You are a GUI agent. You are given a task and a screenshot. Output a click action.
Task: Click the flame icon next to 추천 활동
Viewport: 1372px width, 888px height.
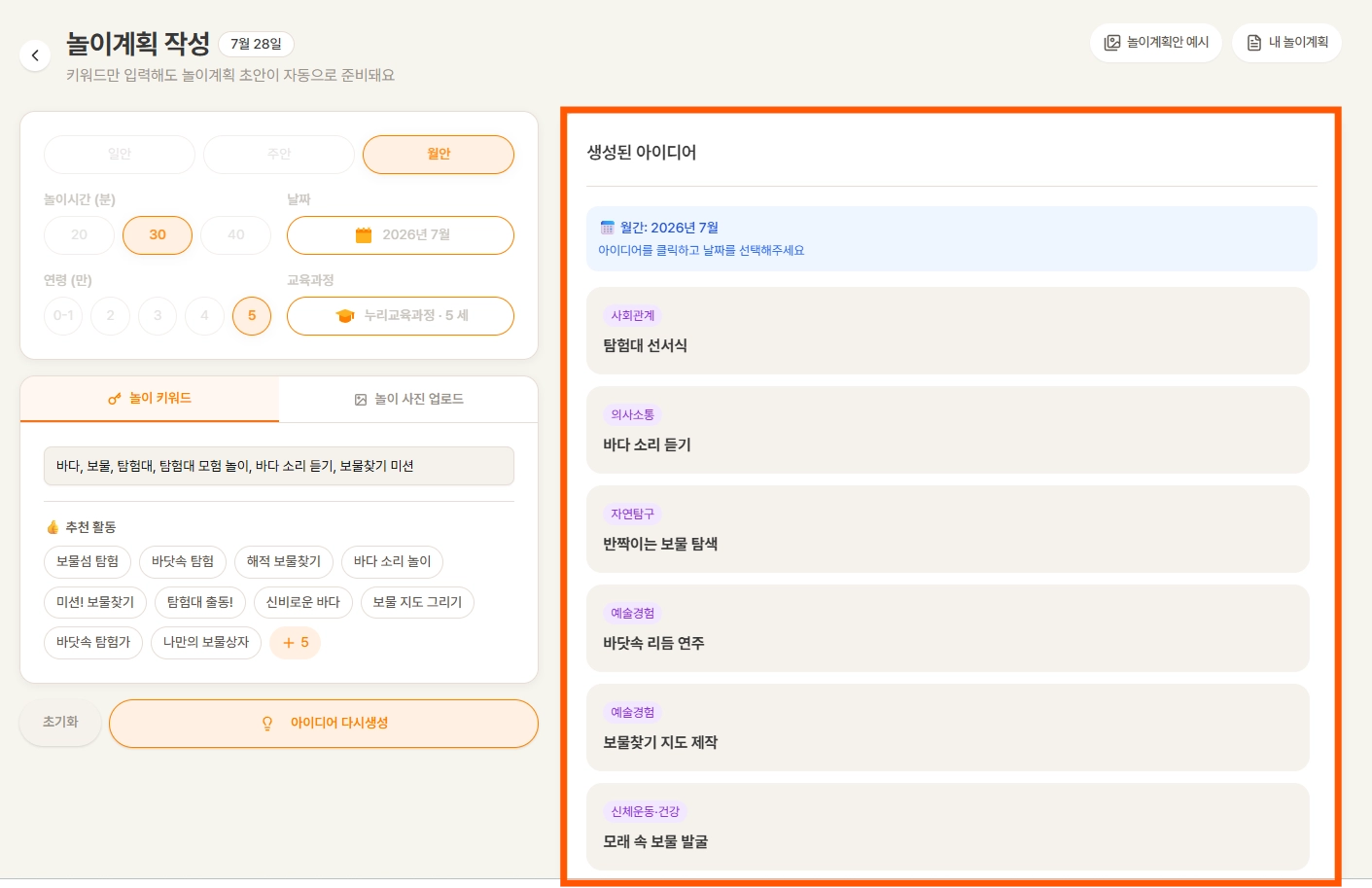53,527
